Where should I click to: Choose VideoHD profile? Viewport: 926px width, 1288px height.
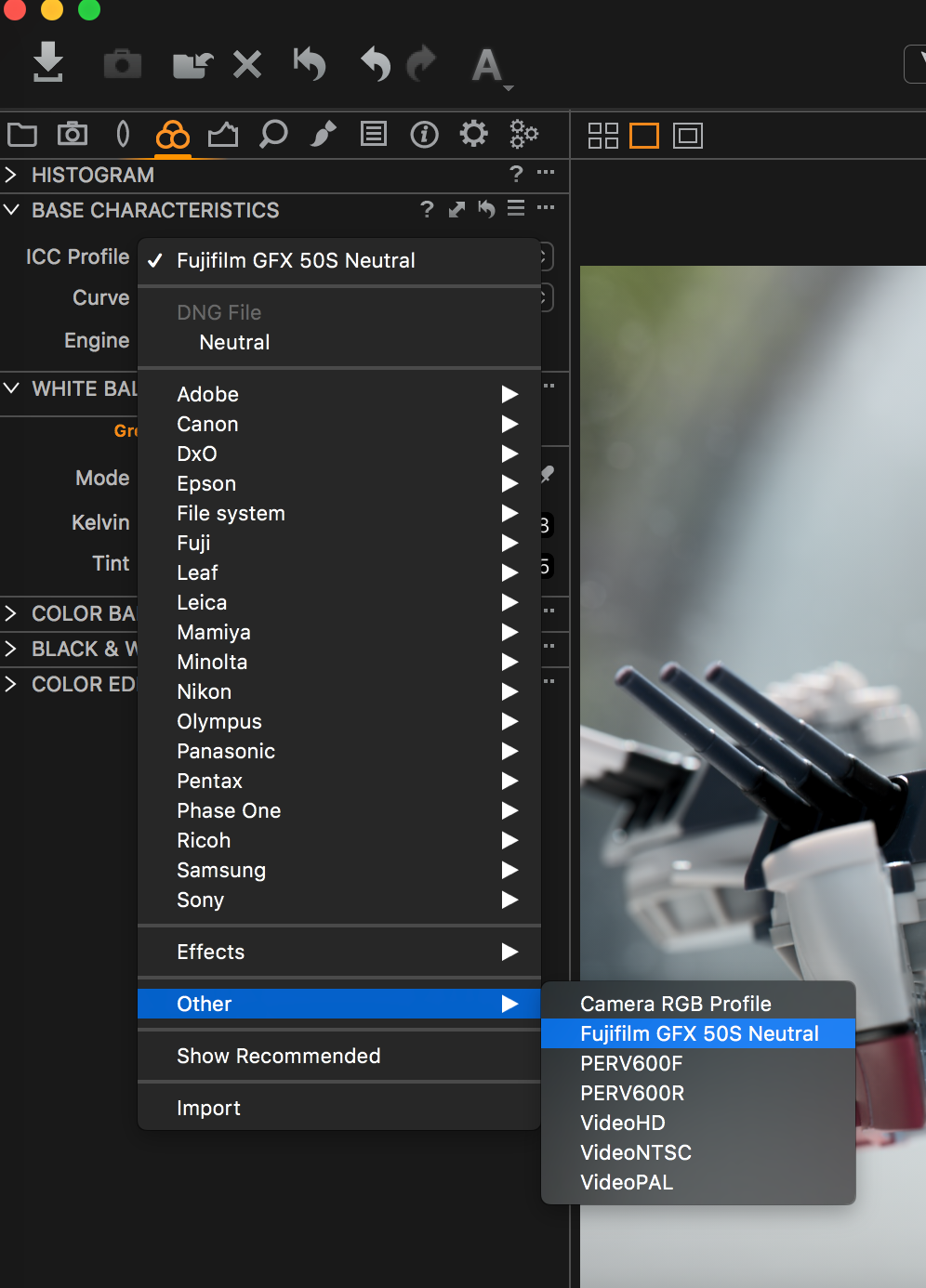pyautogui.click(x=698, y=1123)
